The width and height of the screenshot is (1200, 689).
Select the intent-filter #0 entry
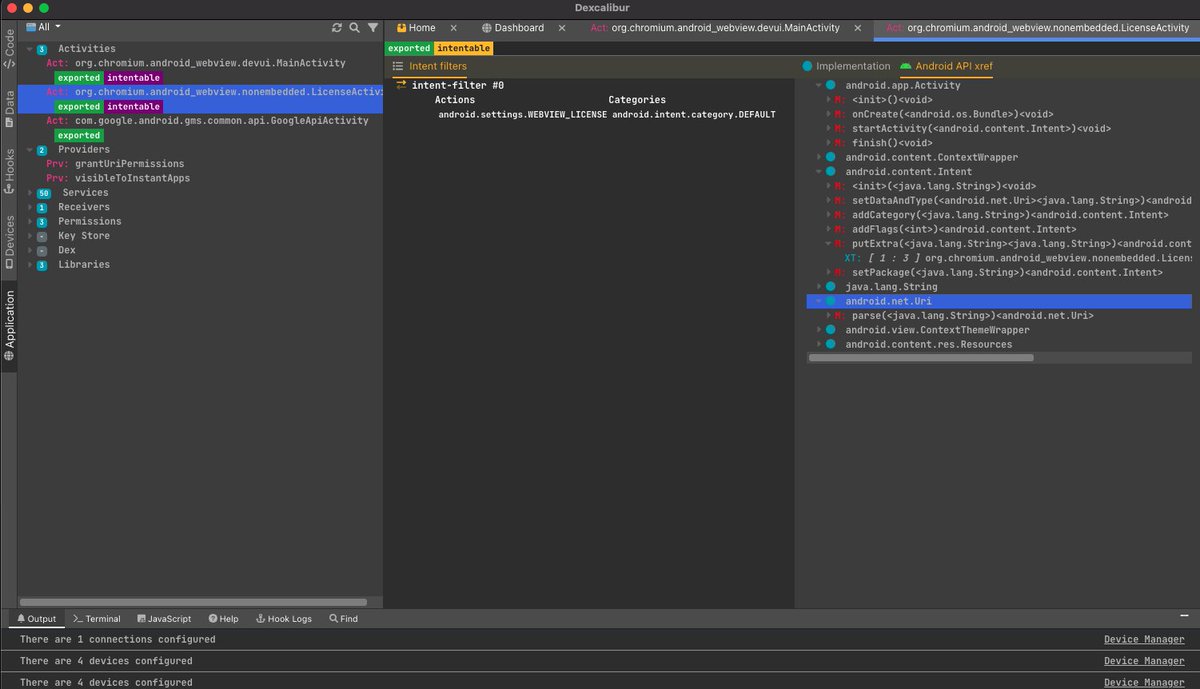click(450, 85)
